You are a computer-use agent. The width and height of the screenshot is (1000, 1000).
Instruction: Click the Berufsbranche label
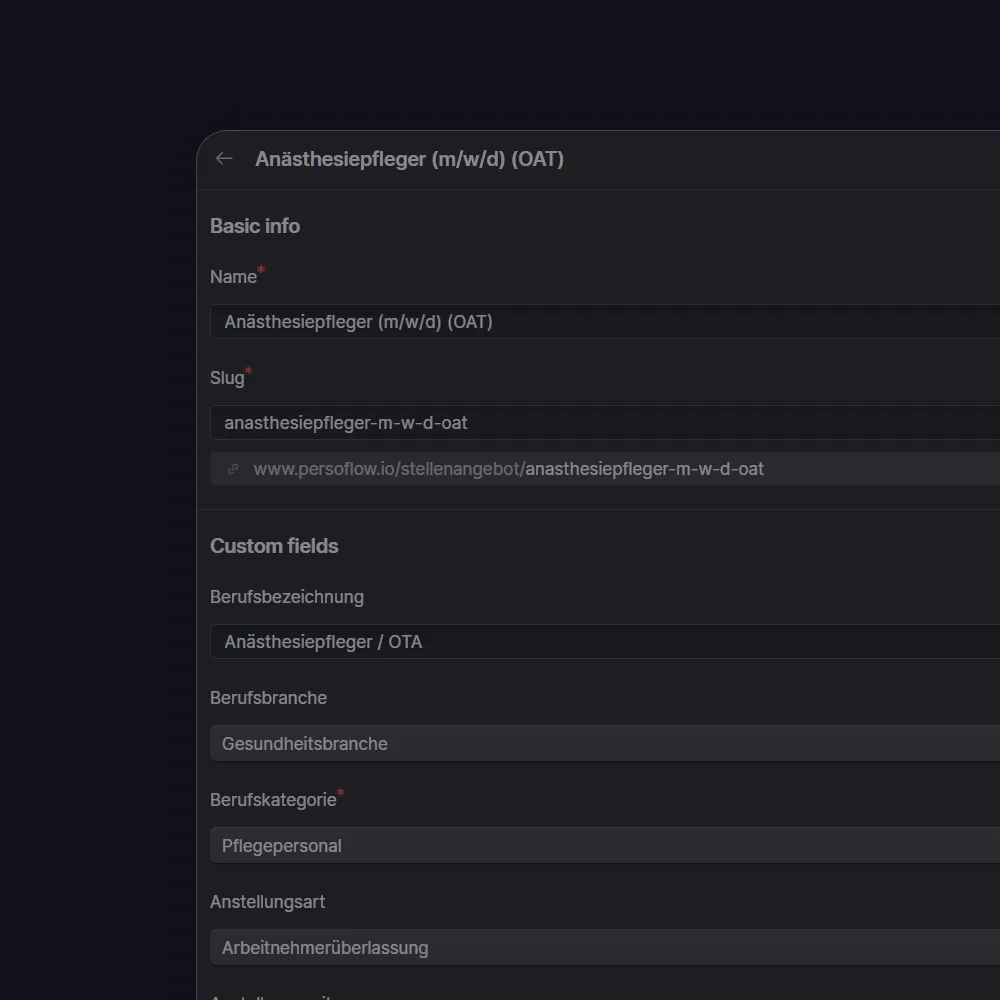click(x=268, y=698)
